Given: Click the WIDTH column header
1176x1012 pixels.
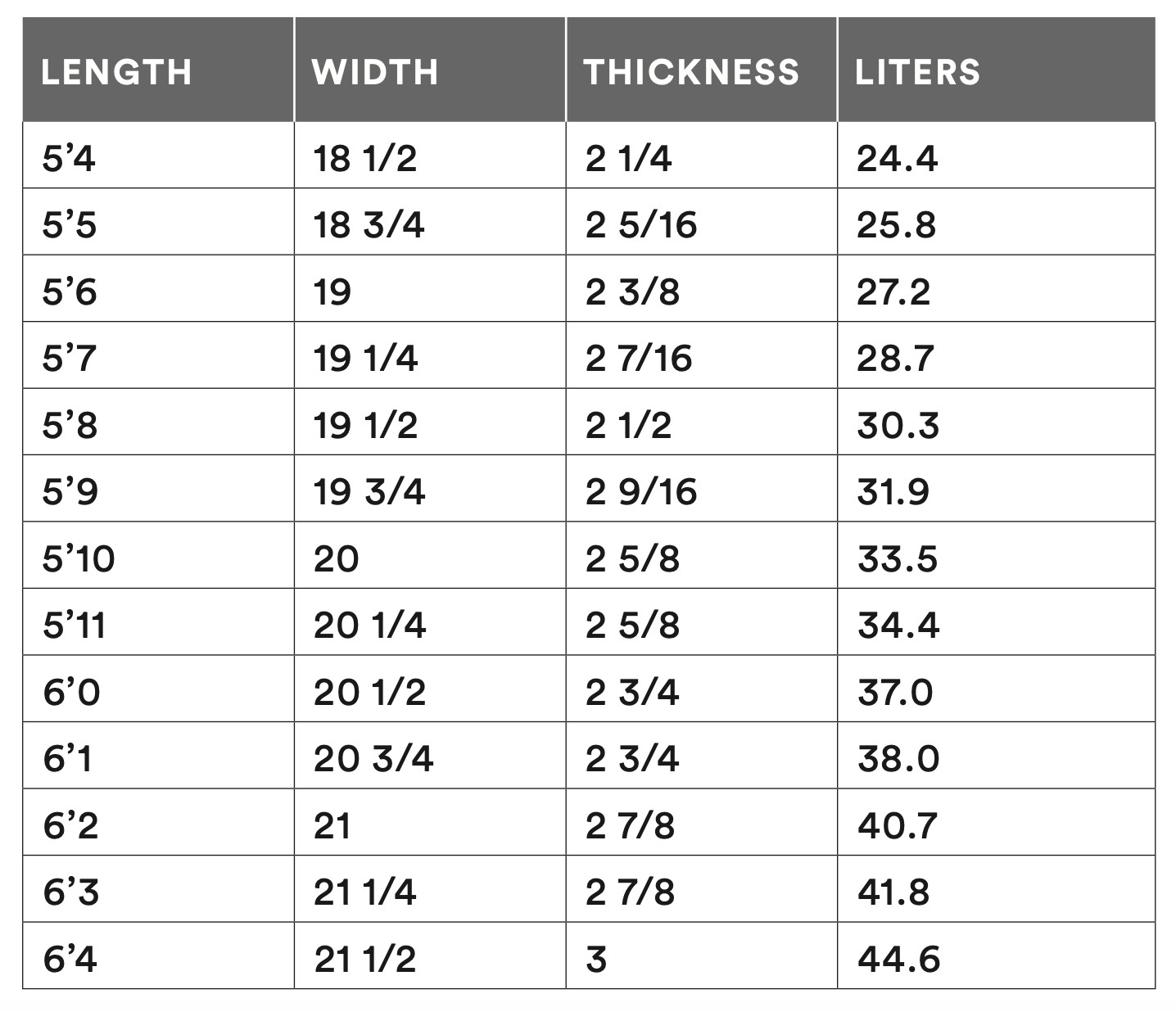Looking at the screenshot, I should tap(375, 72).
